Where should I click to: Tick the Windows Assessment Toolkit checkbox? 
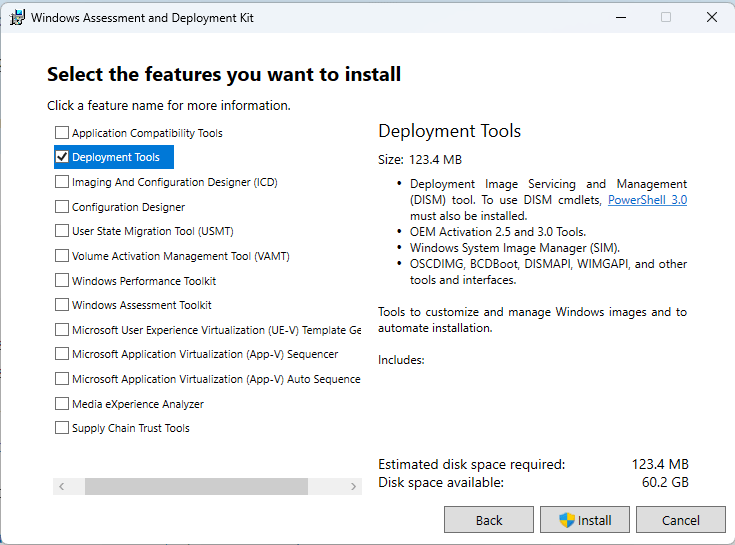[x=62, y=305]
